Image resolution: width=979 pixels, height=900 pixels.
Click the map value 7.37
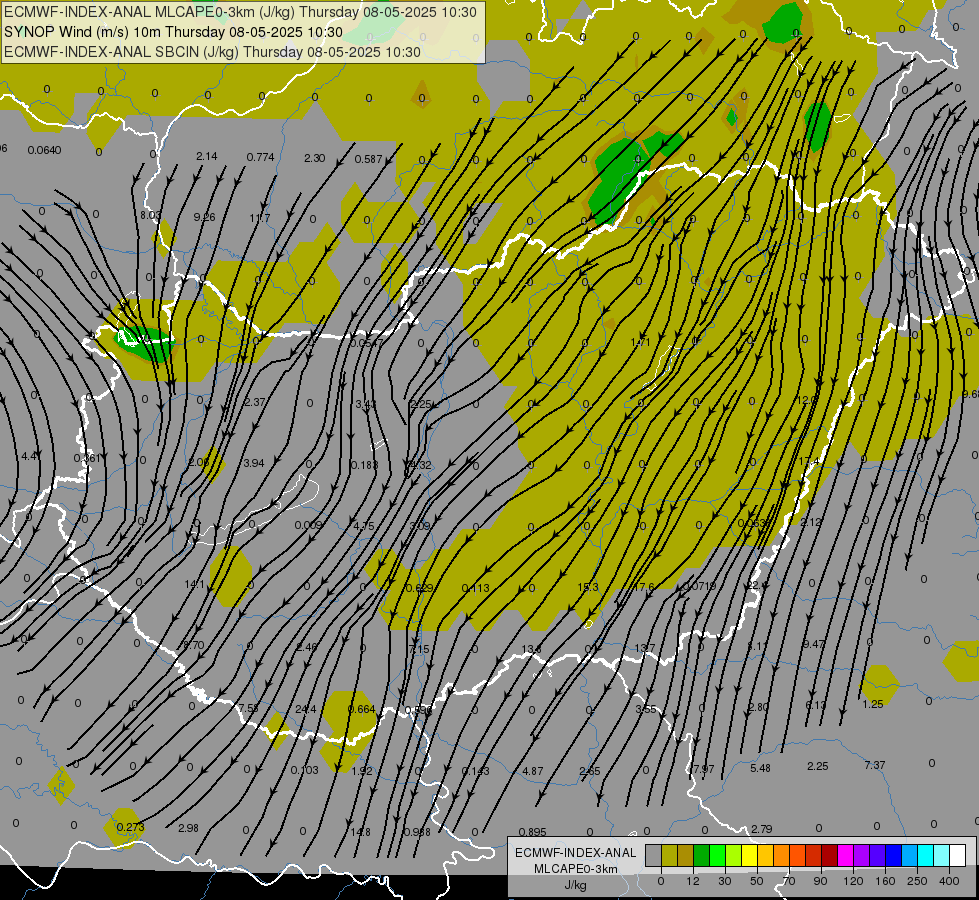[x=874, y=765]
